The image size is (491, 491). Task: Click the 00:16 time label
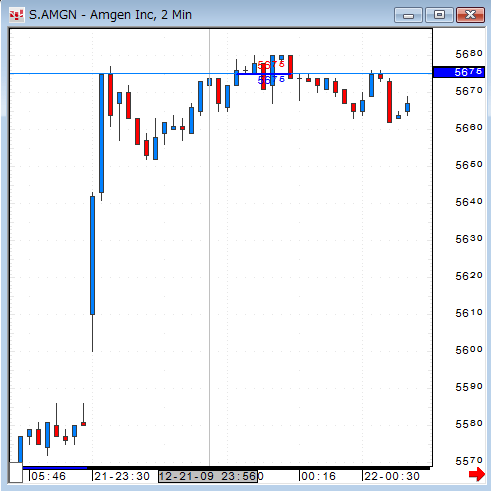point(318,476)
